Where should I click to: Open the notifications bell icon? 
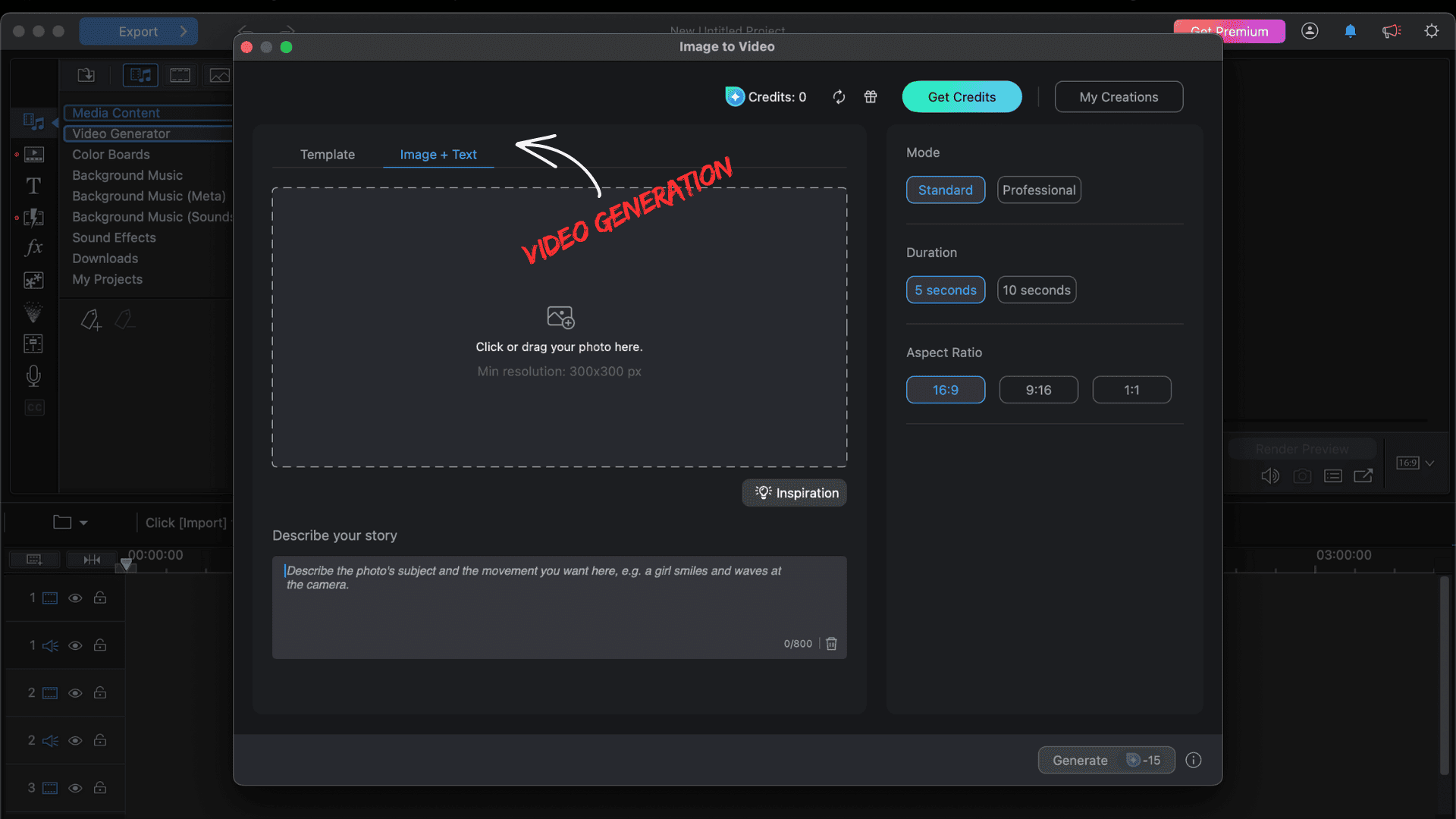(x=1351, y=31)
